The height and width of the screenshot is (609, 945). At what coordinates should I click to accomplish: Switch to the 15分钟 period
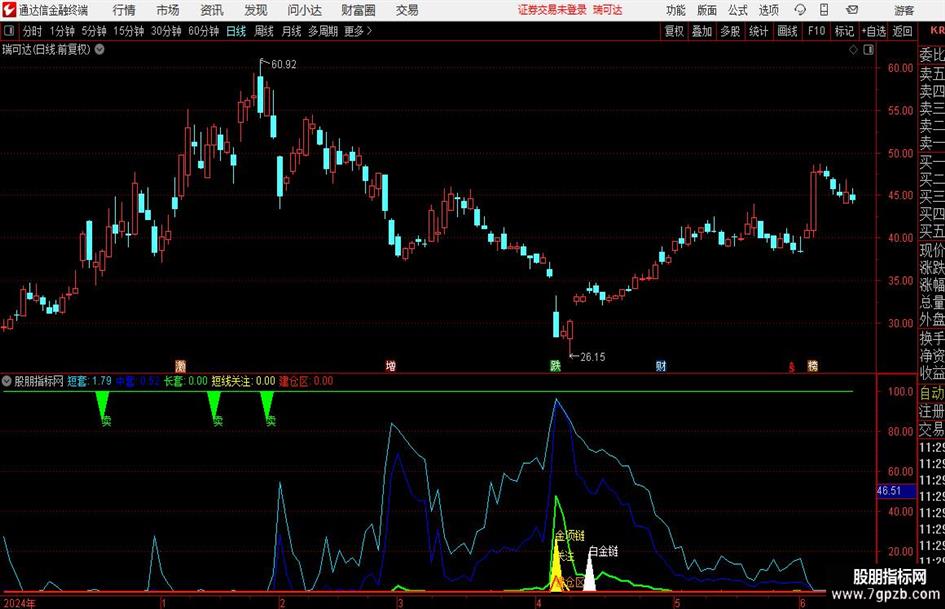129,31
